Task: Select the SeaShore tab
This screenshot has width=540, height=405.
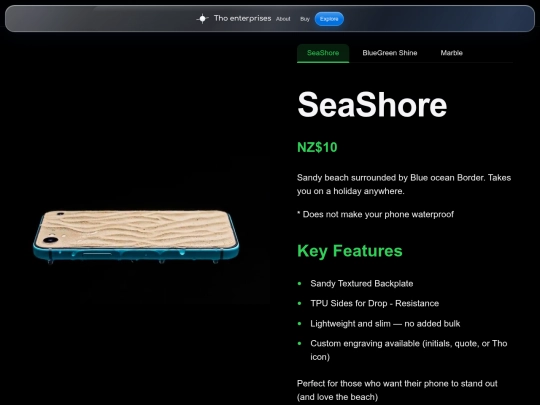Action: tap(323, 53)
